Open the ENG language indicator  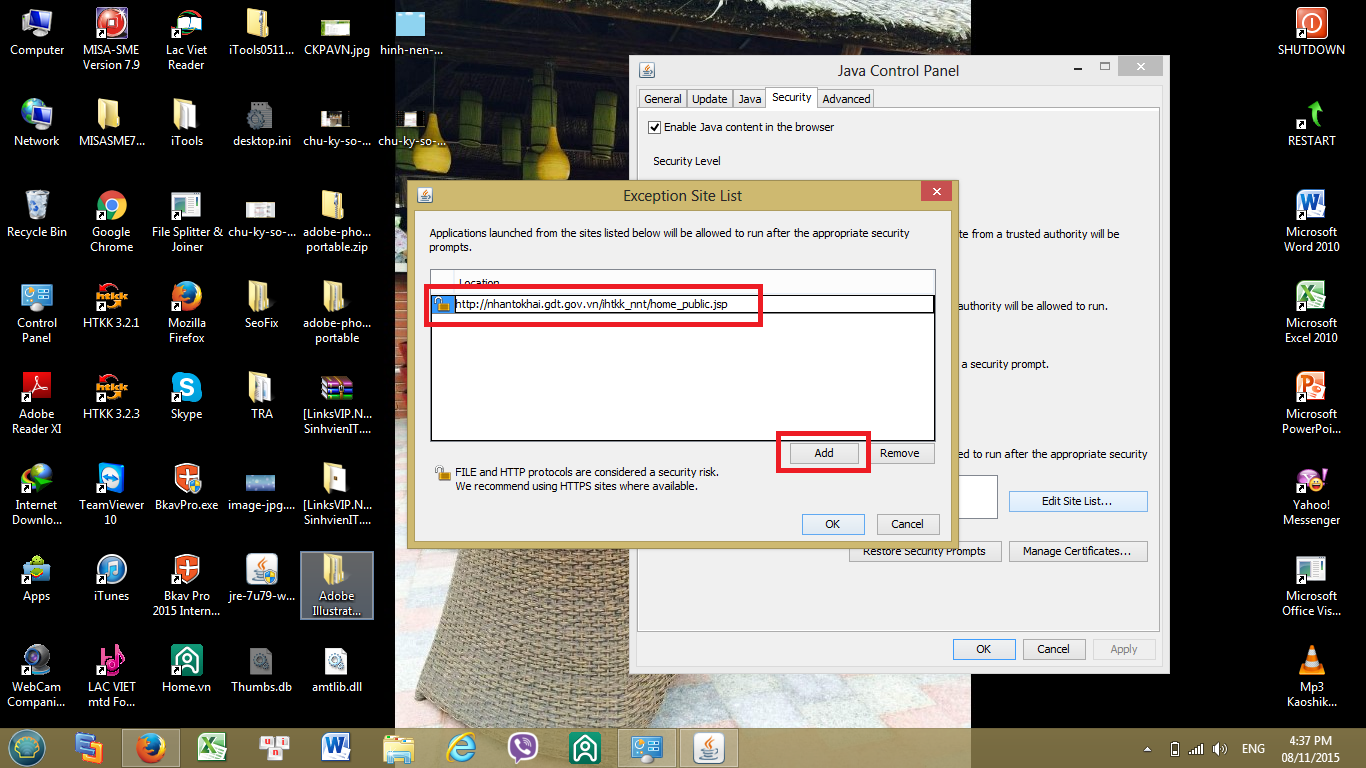click(x=1253, y=748)
